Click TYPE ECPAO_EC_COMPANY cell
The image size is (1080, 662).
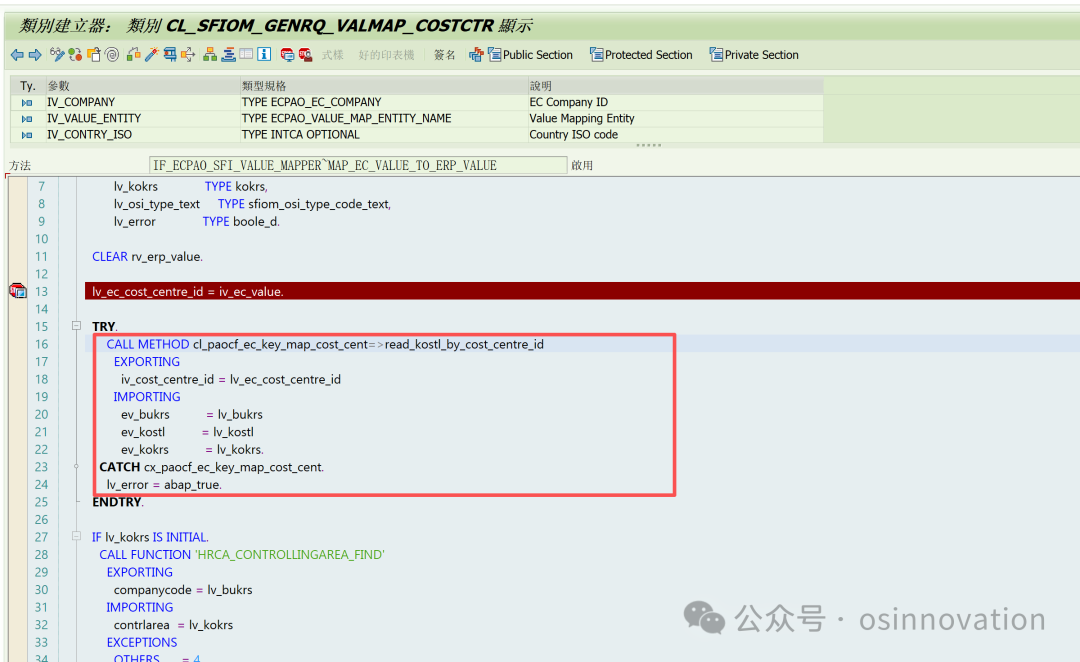click(311, 102)
